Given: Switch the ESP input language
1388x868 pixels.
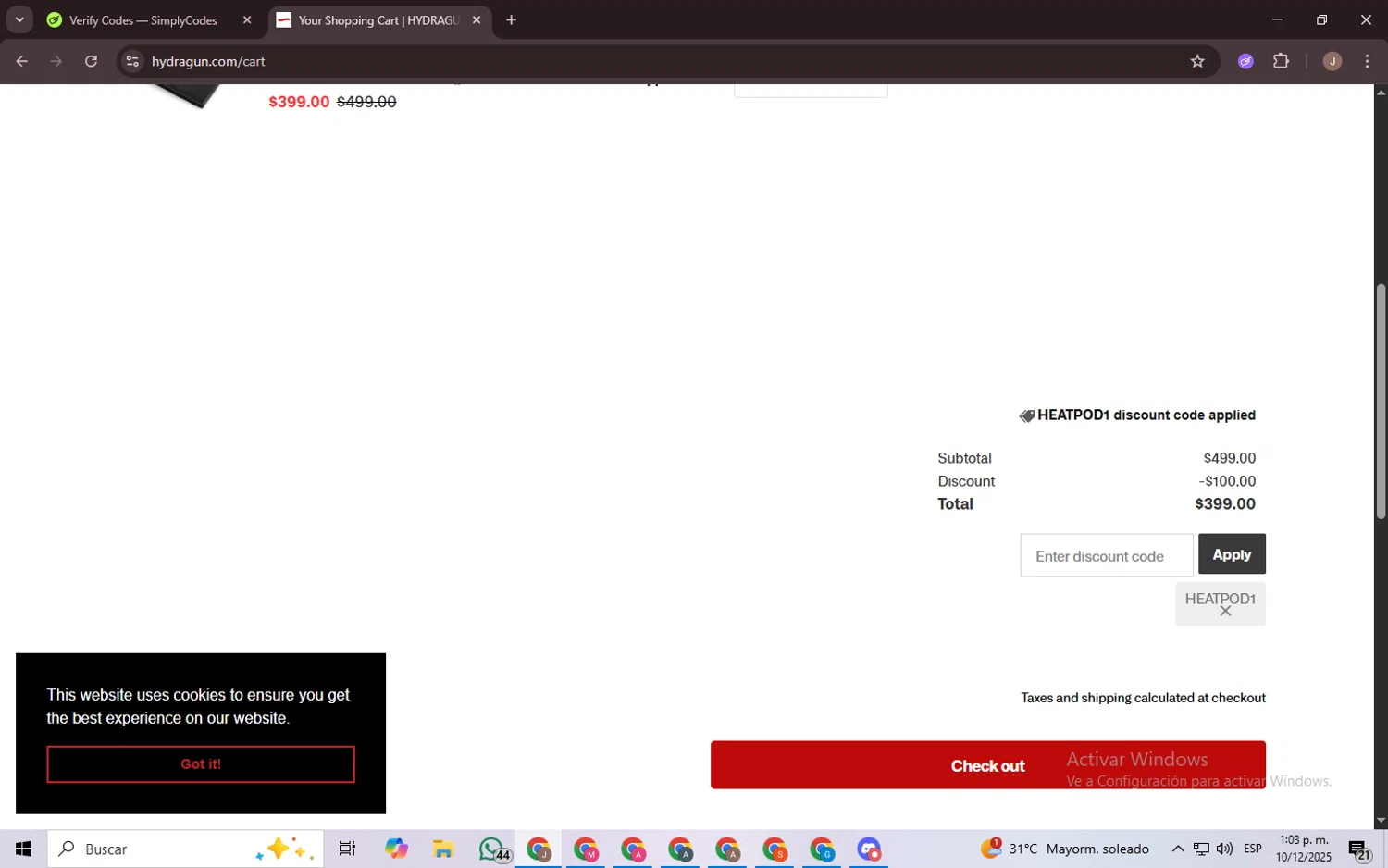Looking at the screenshot, I should pyautogui.click(x=1253, y=849).
